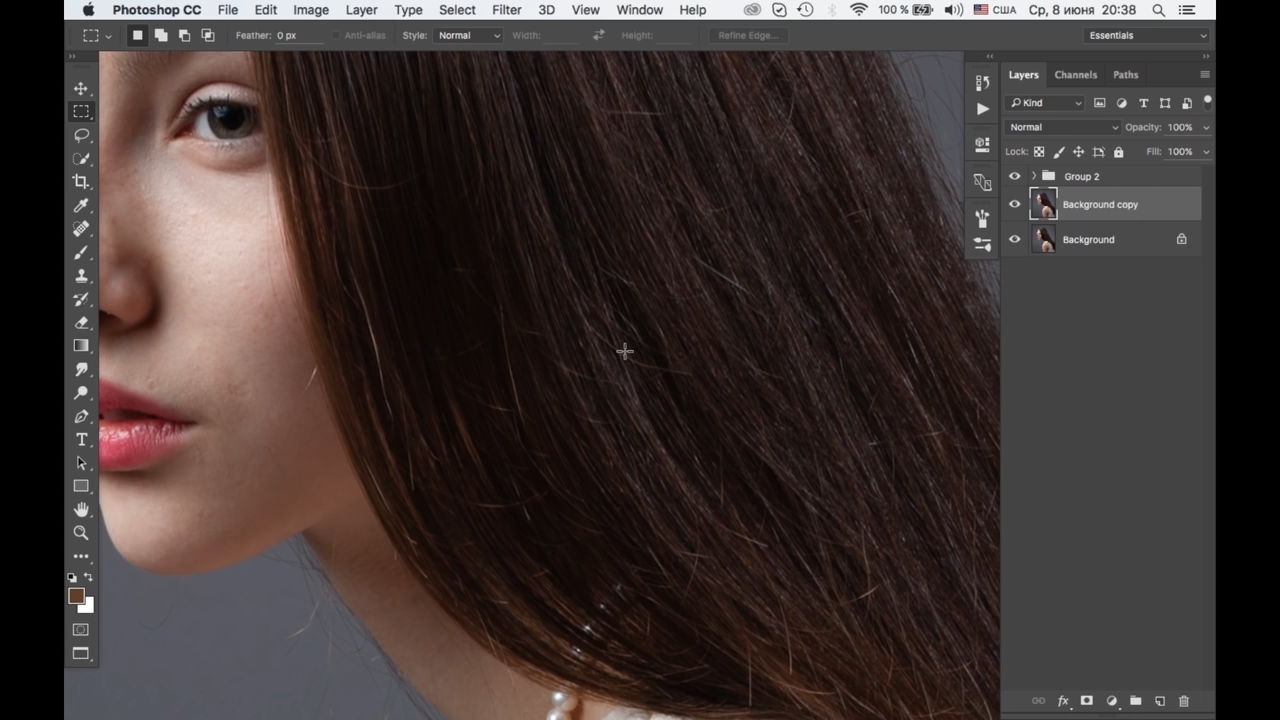1280x720 pixels.
Task: Reset to default foreground and background colors
Action: [72, 577]
